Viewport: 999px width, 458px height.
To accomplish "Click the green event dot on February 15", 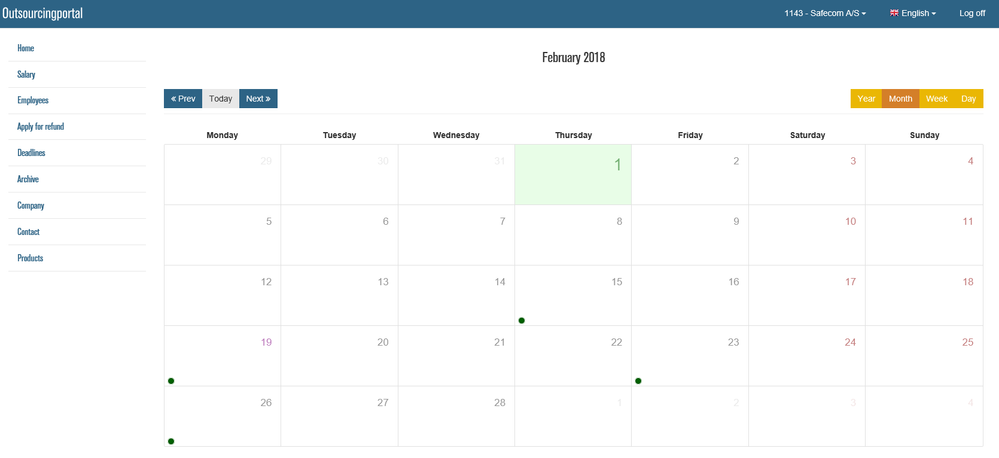I will tap(522, 320).
